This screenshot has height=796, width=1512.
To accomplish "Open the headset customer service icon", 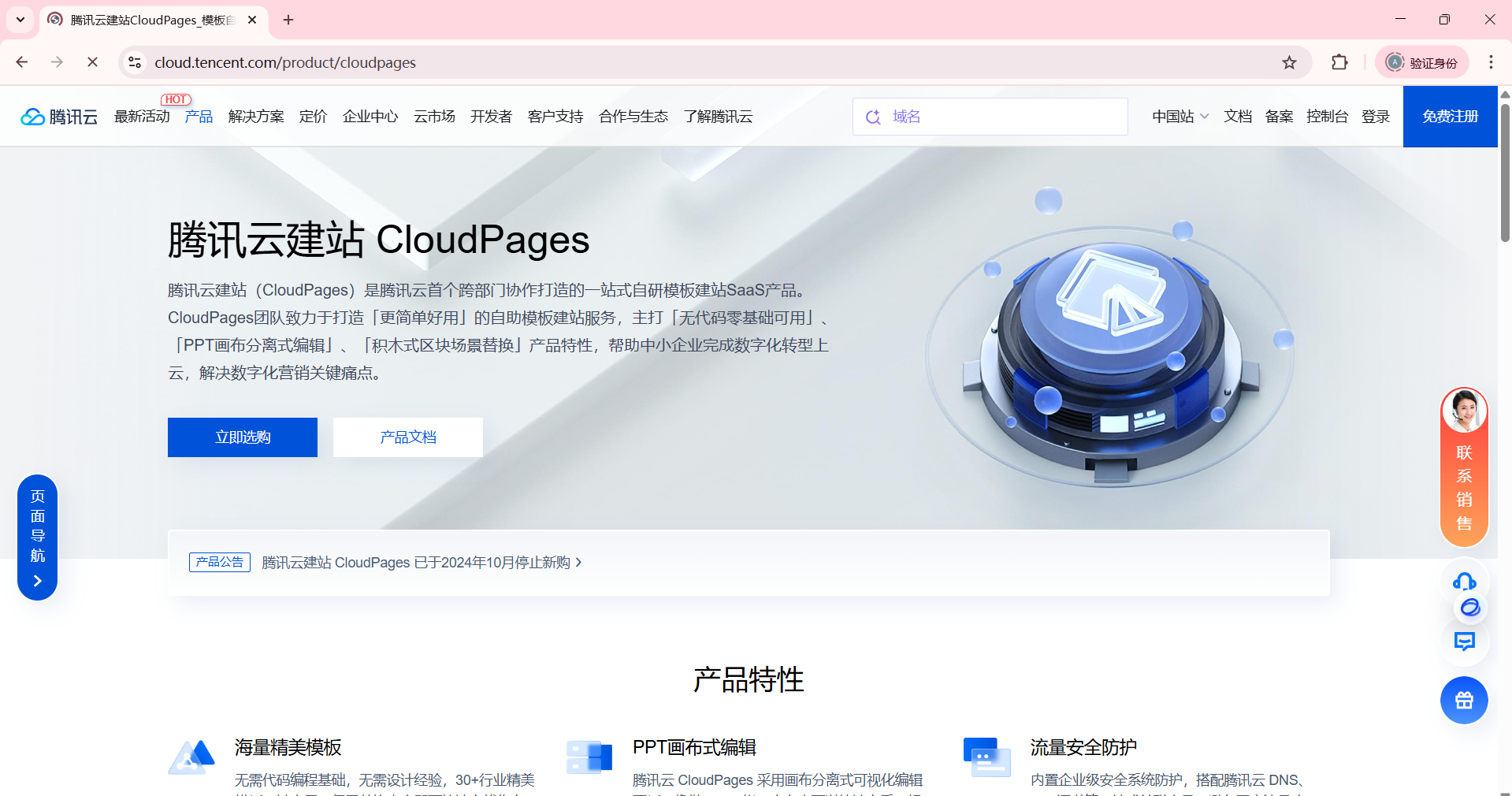I will [1464, 582].
